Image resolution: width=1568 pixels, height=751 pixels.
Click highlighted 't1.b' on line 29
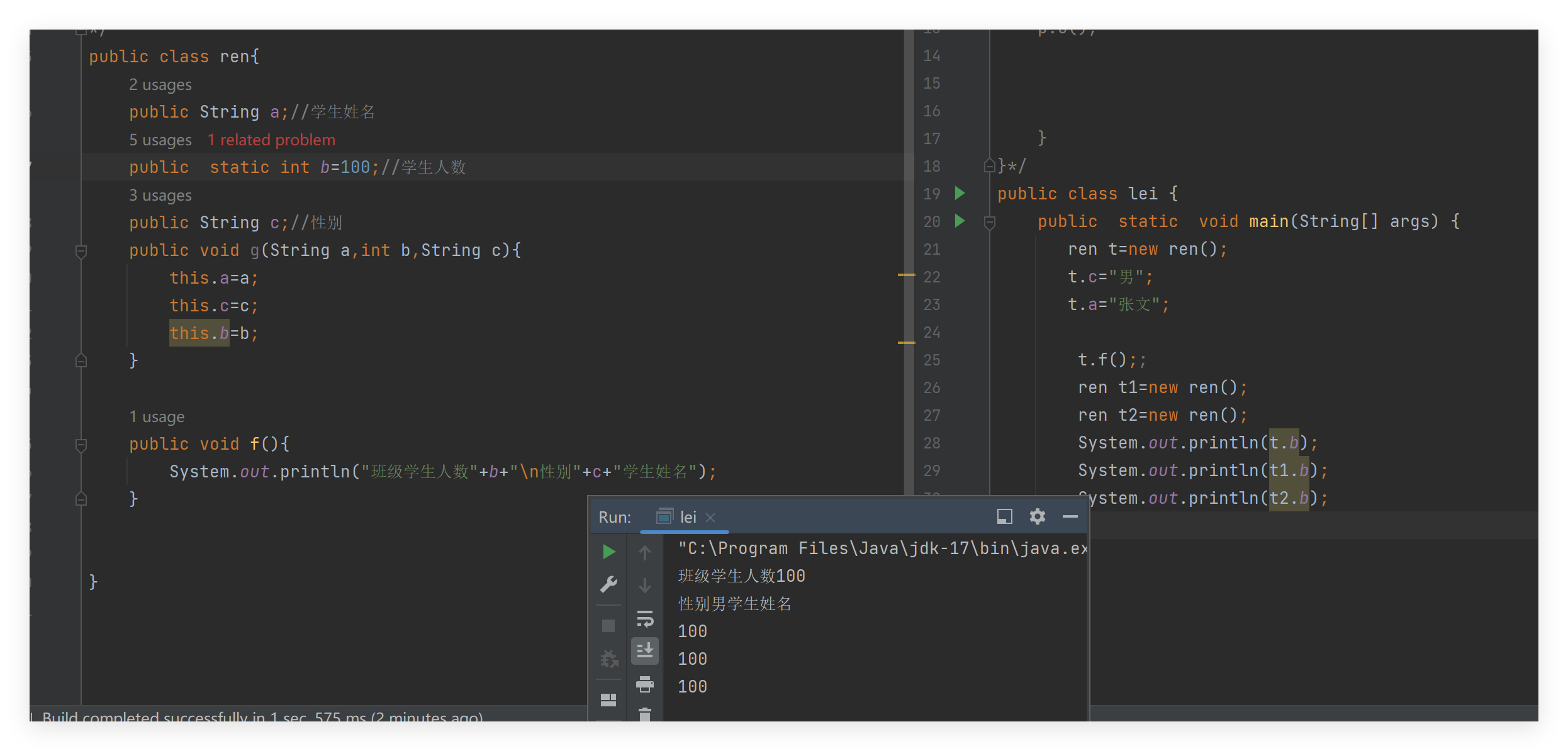(1289, 470)
